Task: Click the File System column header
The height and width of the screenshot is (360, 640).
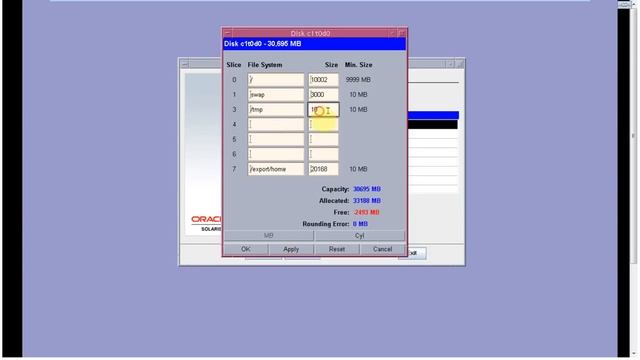Action: pyautogui.click(x=264, y=65)
